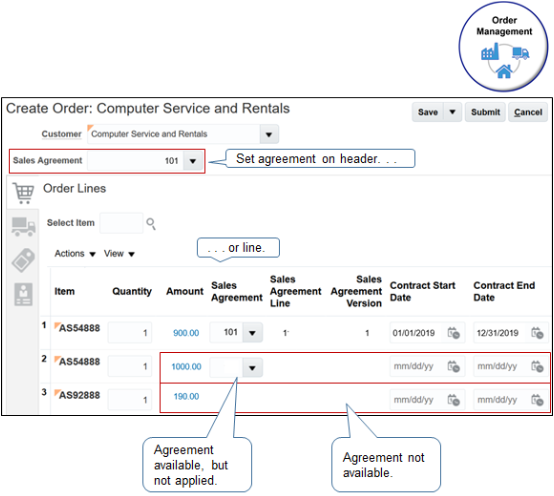Expand the Save button dropdown arrow
The image size is (554, 496).
click(x=453, y=112)
